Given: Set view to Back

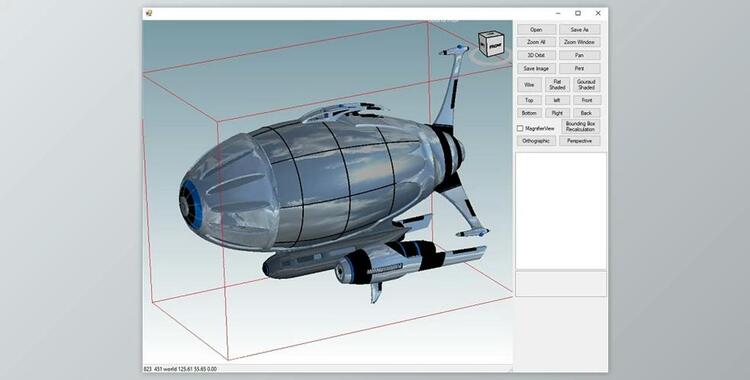Looking at the screenshot, I should pyautogui.click(x=586, y=113).
